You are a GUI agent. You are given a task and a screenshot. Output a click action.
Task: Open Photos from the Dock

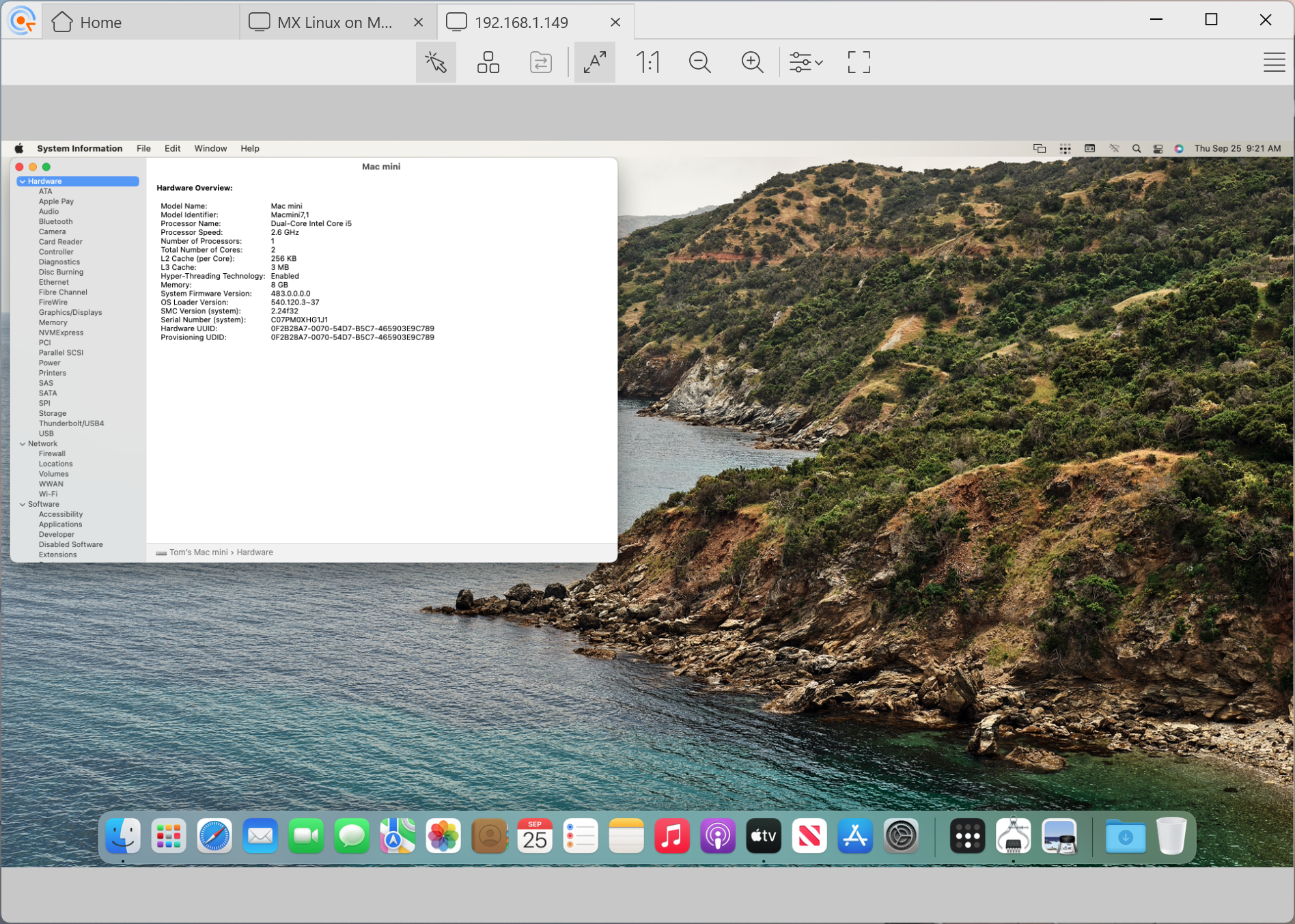point(443,836)
